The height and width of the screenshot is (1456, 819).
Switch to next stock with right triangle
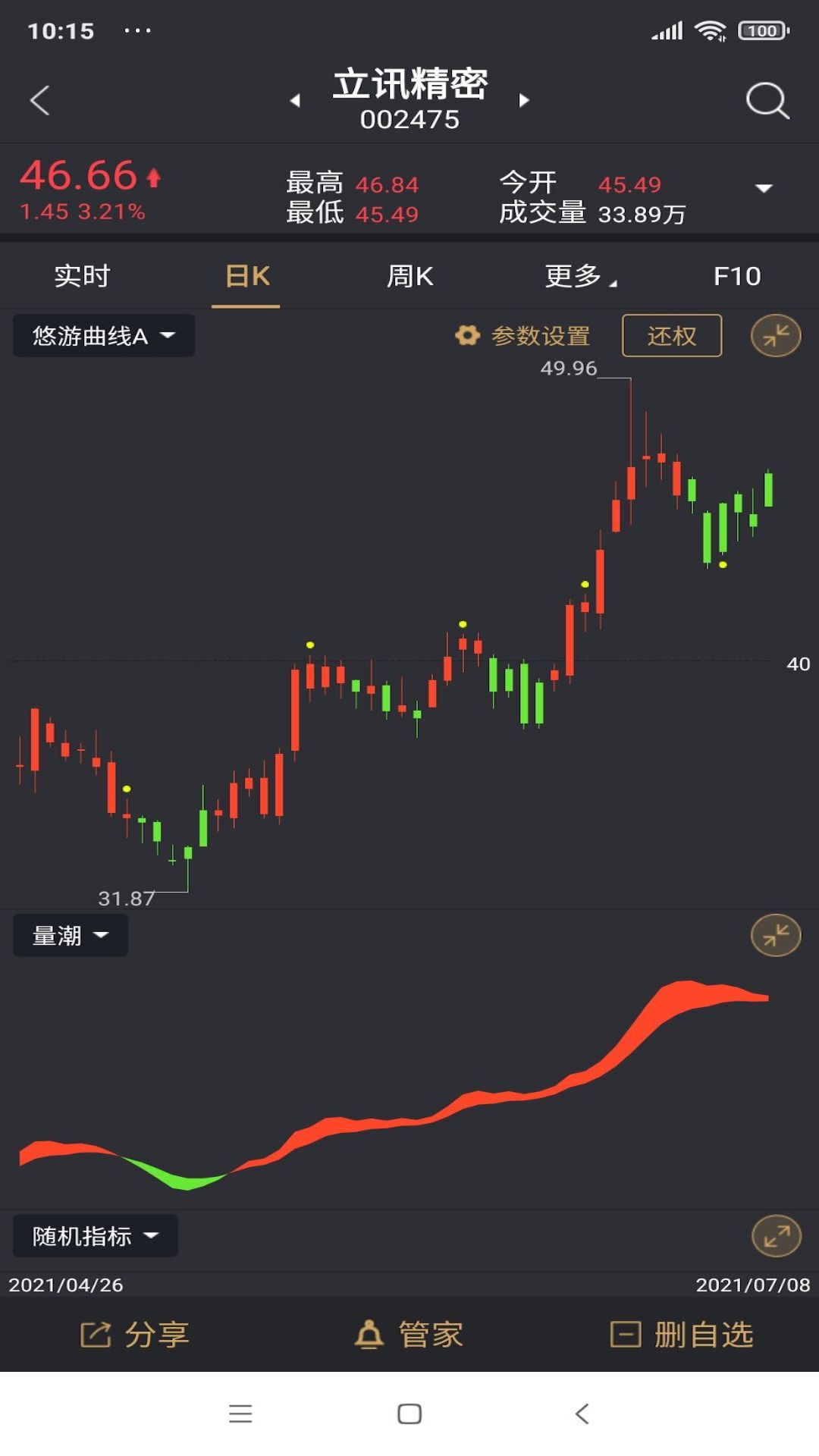click(523, 100)
